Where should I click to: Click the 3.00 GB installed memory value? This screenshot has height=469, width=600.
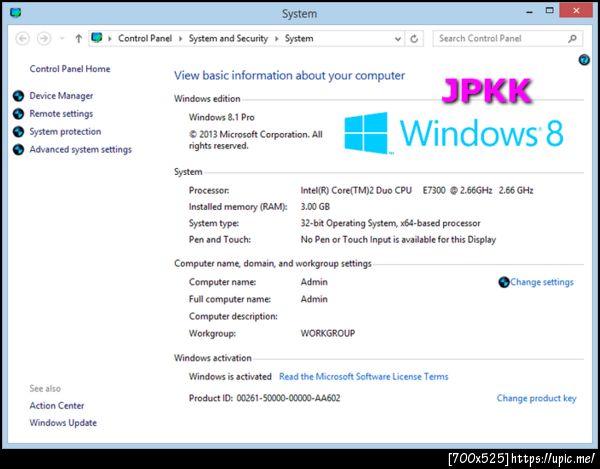pyautogui.click(x=315, y=207)
